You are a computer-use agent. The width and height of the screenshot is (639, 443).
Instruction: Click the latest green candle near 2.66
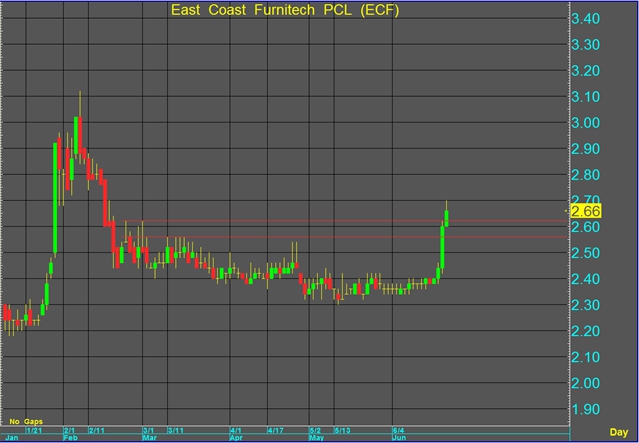pyautogui.click(x=447, y=218)
